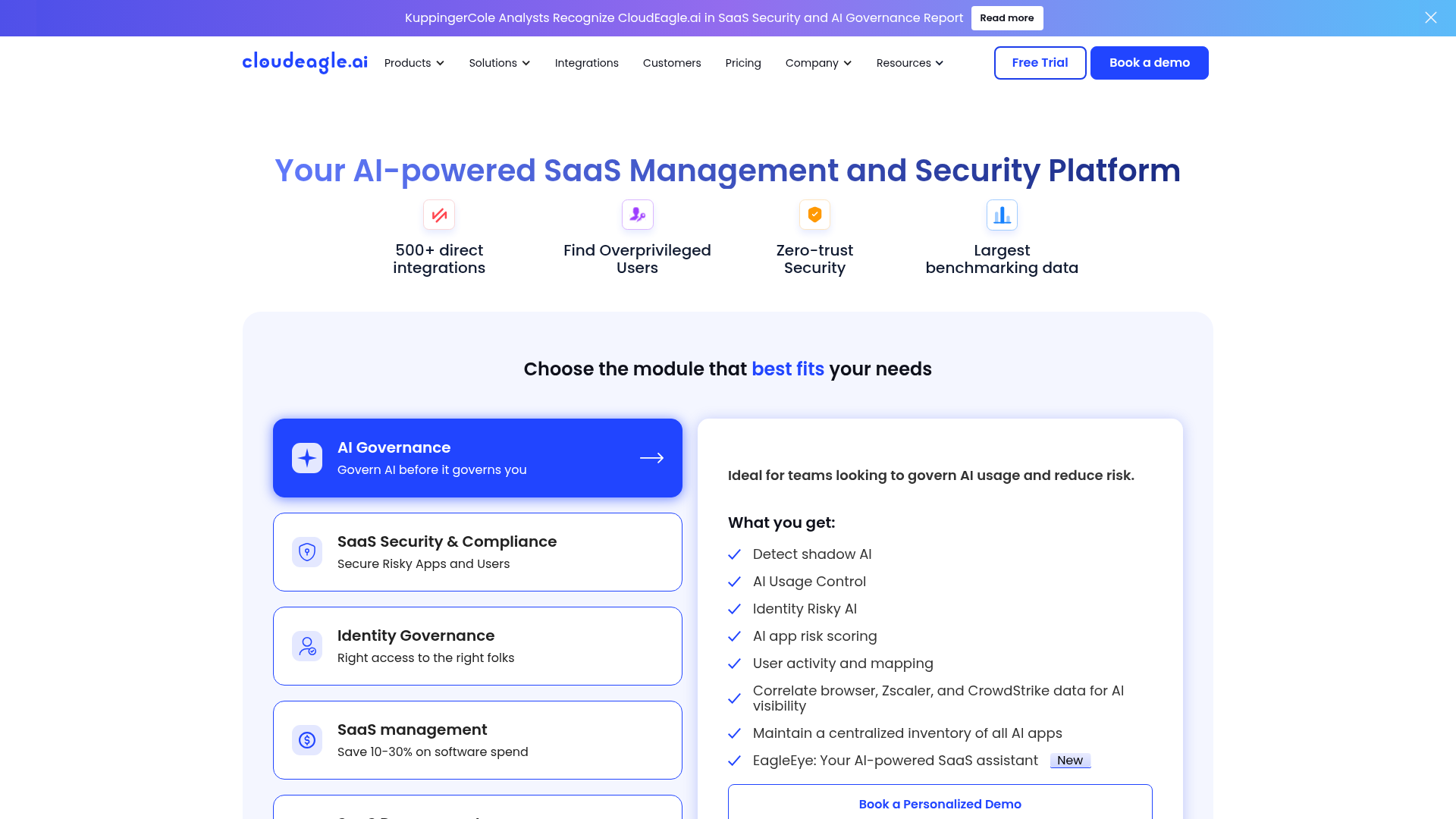
Task: Click the checkmark beside Correlate browser, Zscaler
Action: 734,698
